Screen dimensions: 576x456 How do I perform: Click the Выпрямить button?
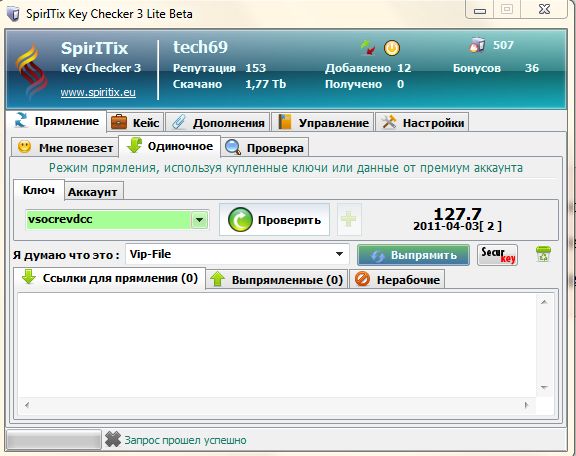[413, 255]
